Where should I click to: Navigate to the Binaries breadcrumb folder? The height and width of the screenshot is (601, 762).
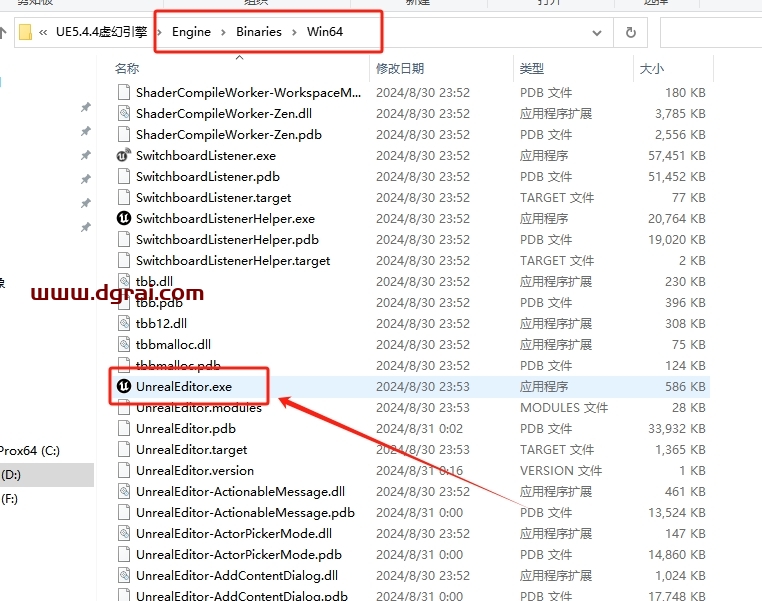point(259,32)
